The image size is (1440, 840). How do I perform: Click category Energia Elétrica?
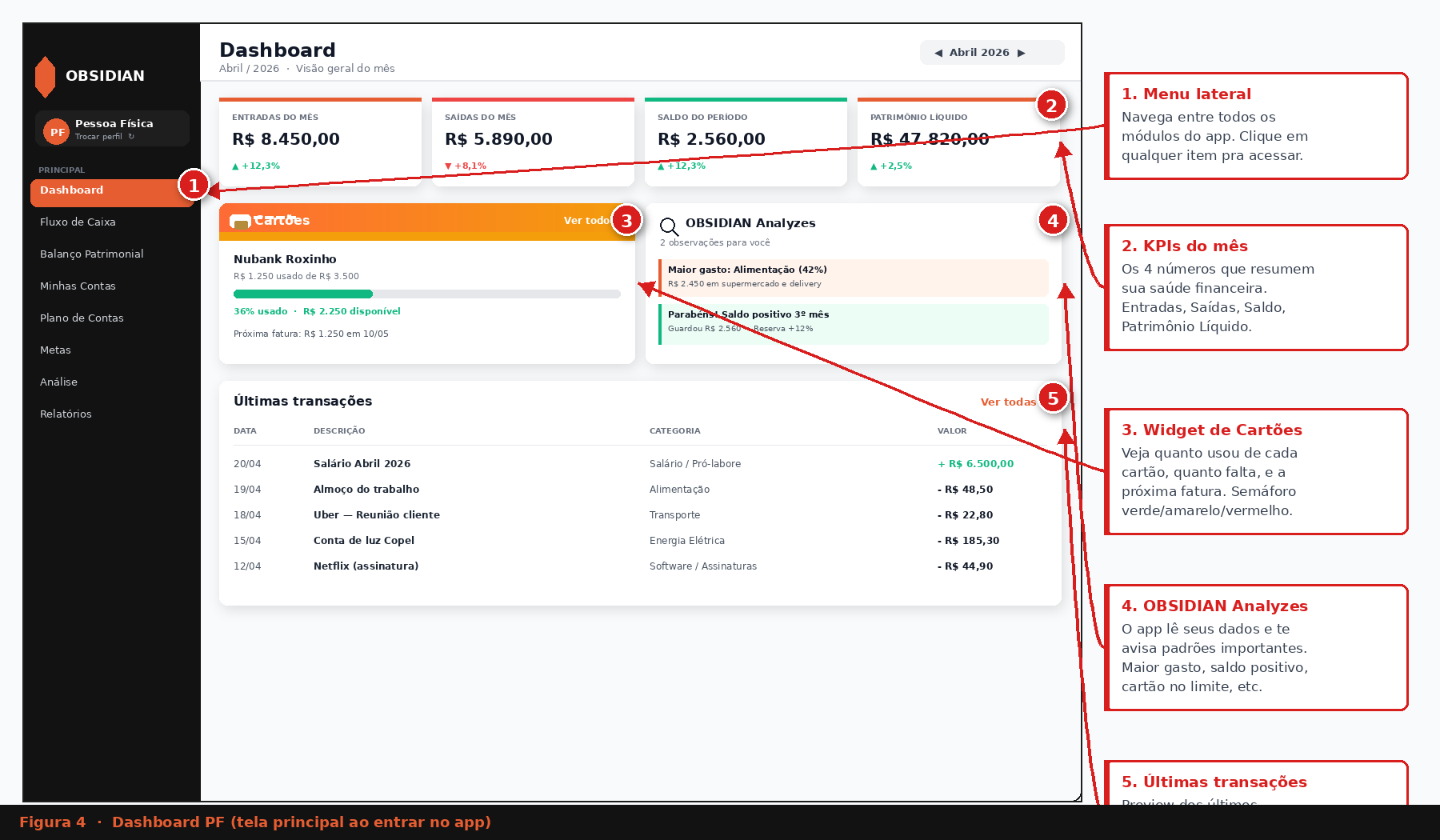tap(687, 541)
